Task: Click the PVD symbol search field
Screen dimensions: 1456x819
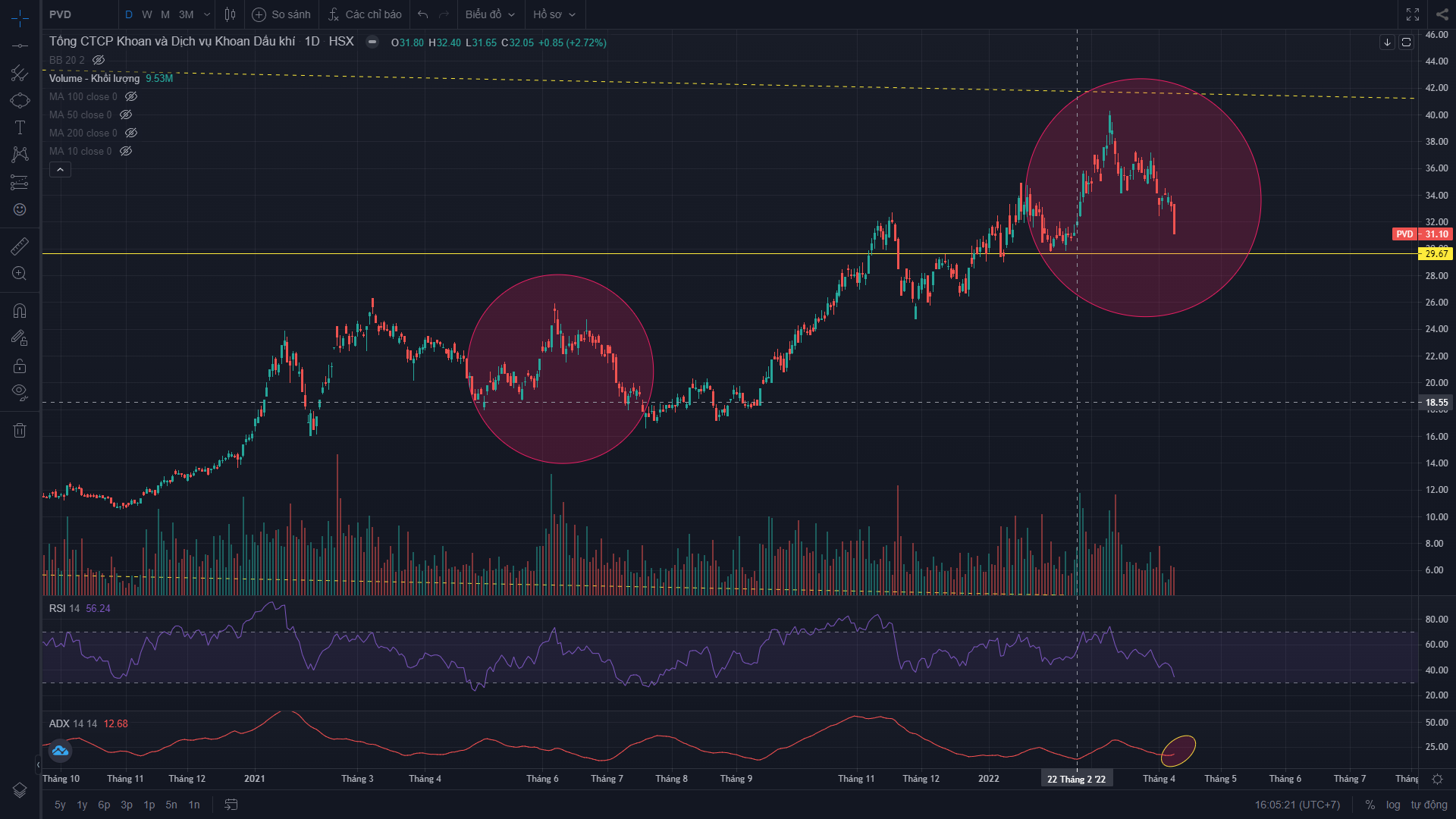Action: (80, 14)
